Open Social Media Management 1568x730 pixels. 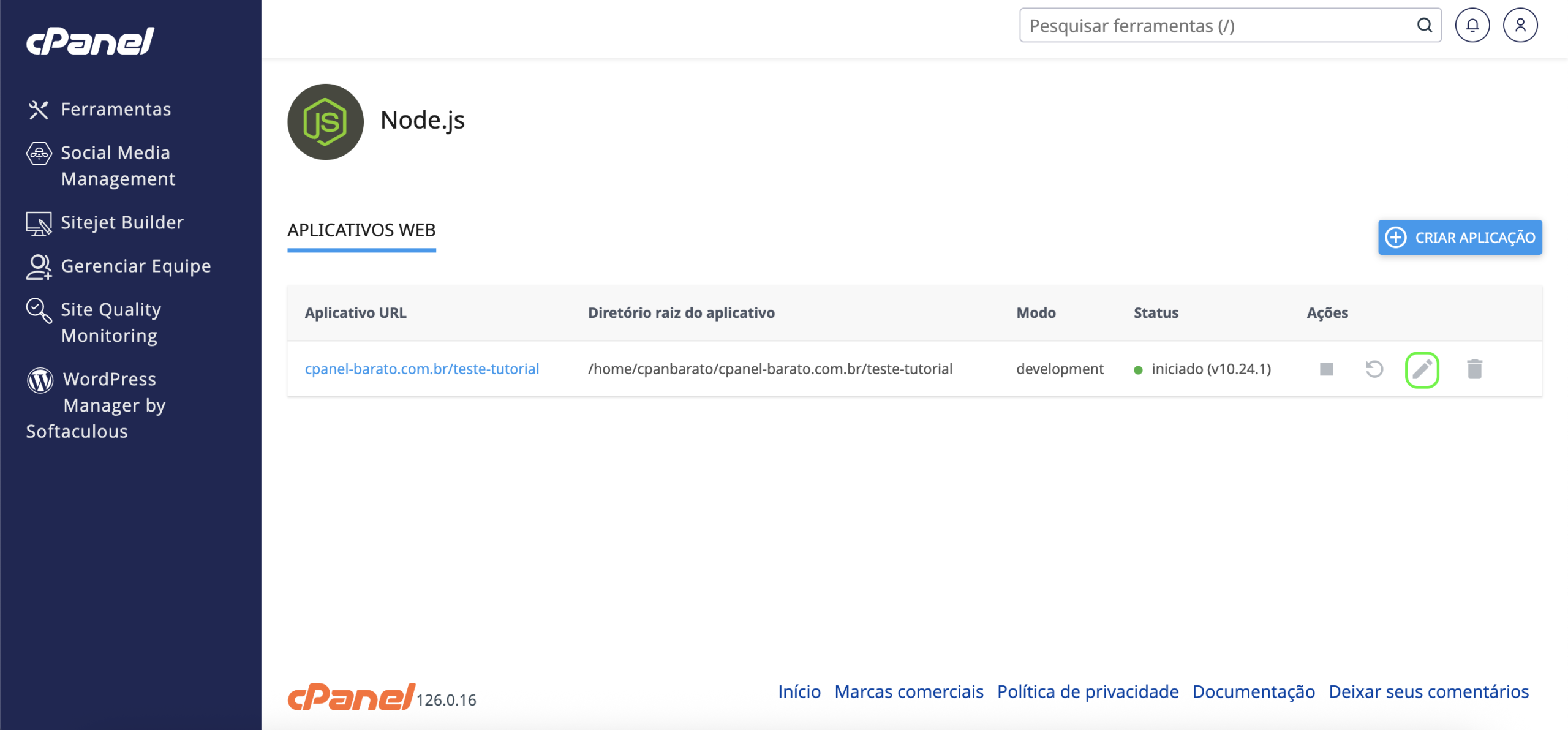[118, 165]
